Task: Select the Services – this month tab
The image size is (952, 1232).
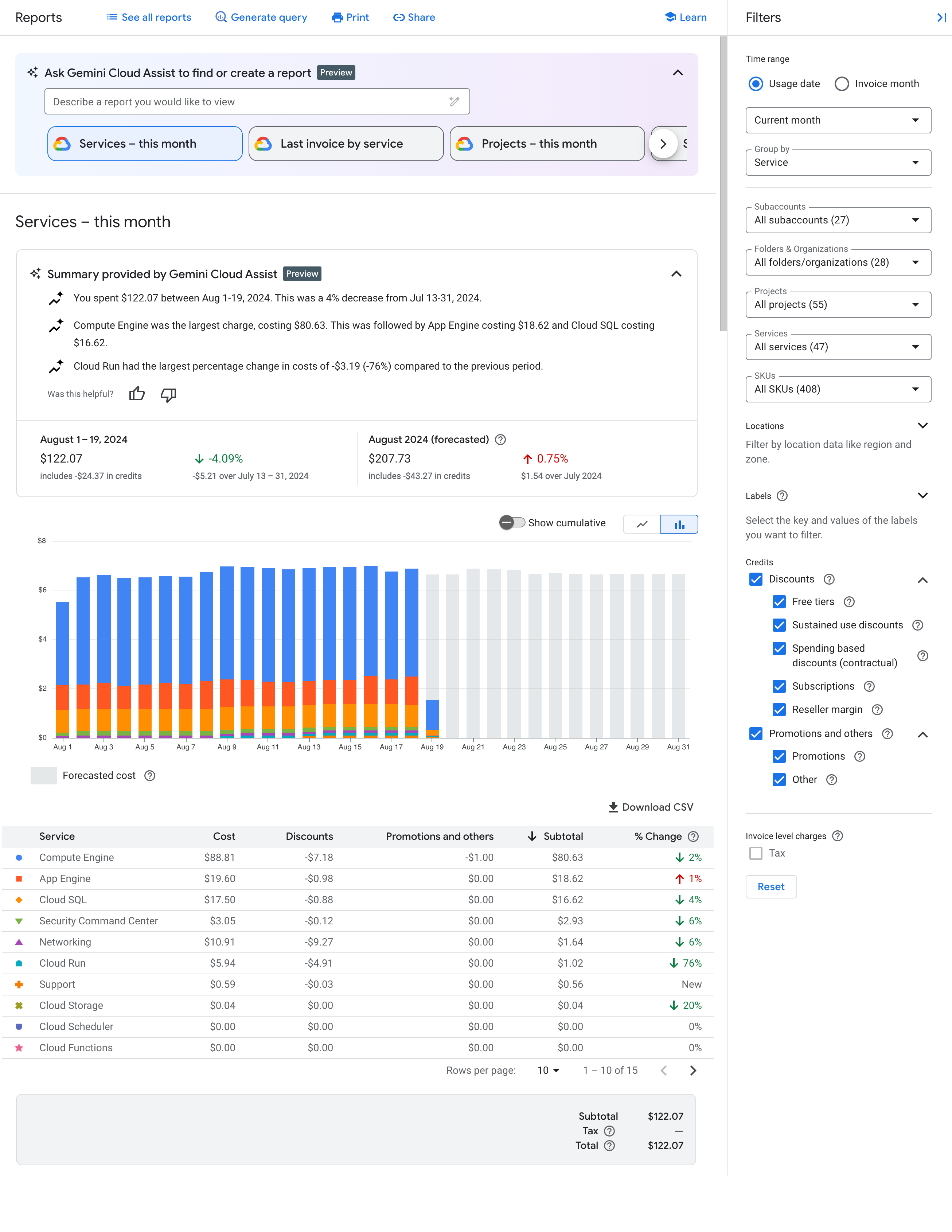Action: pos(144,143)
